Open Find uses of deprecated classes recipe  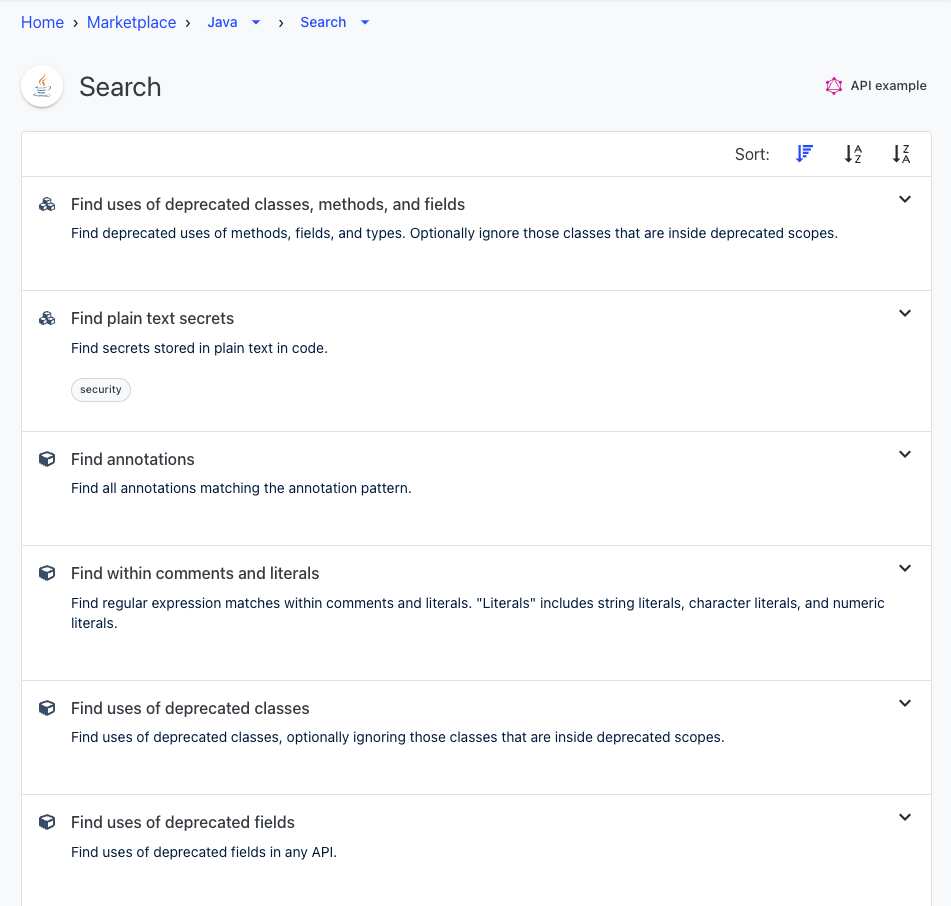[190, 708]
